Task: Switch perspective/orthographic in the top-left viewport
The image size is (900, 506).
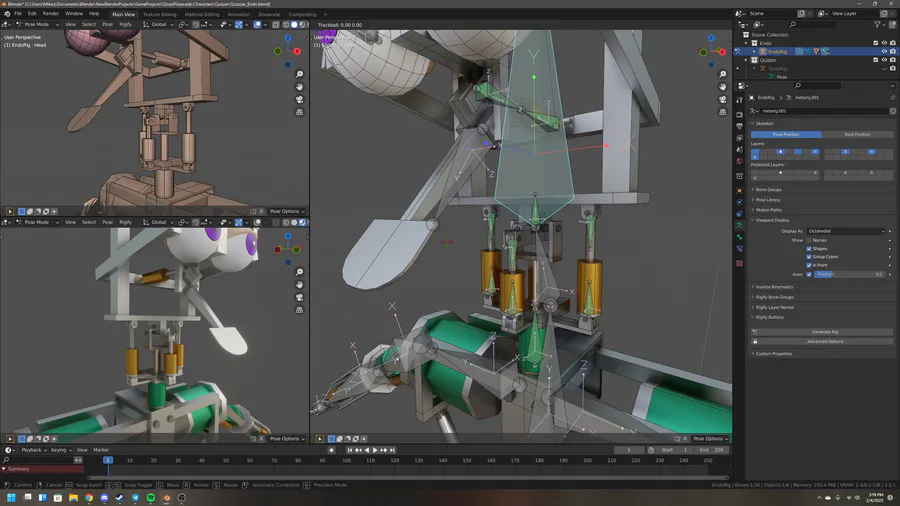Action: tap(300, 112)
